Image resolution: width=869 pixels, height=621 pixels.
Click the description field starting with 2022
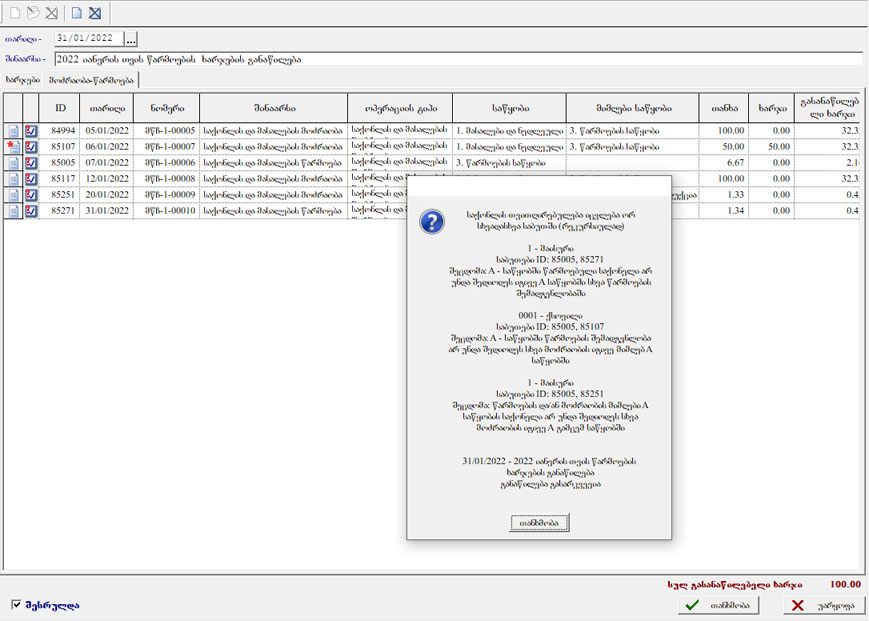point(458,60)
